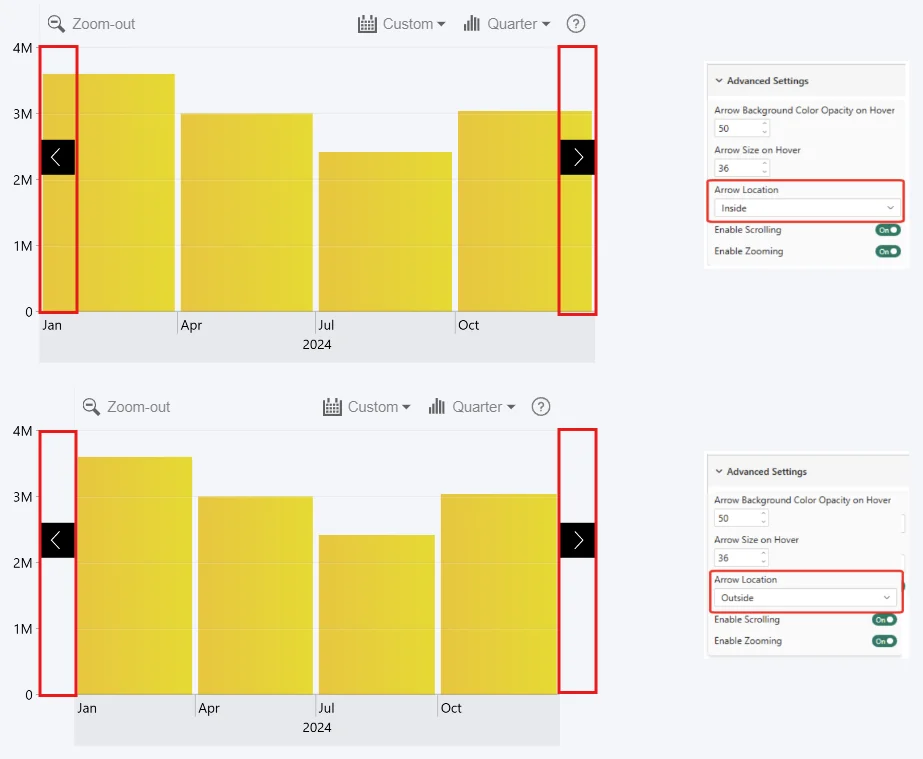
Task: Click the Zoom-out magnifier icon on top chart
Action: tap(57, 24)
